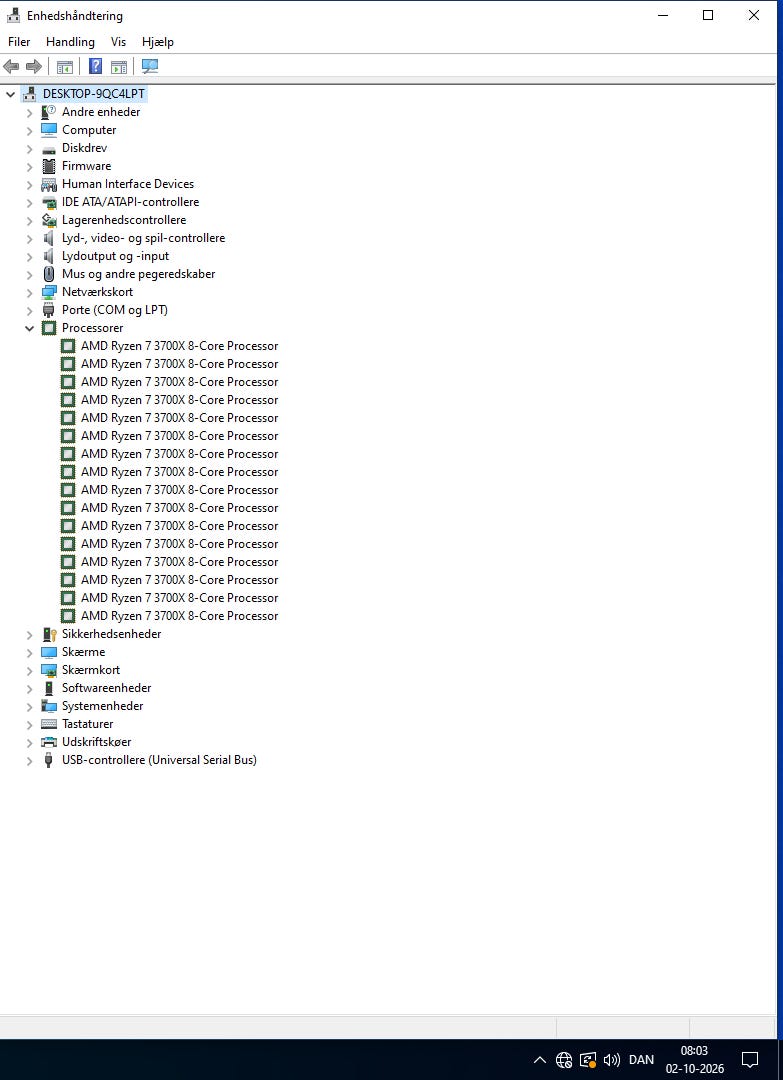Viewport: 783px width, 1080px height.
Task: Click the DAN language indicator
Action: (x=641, y=1059)
